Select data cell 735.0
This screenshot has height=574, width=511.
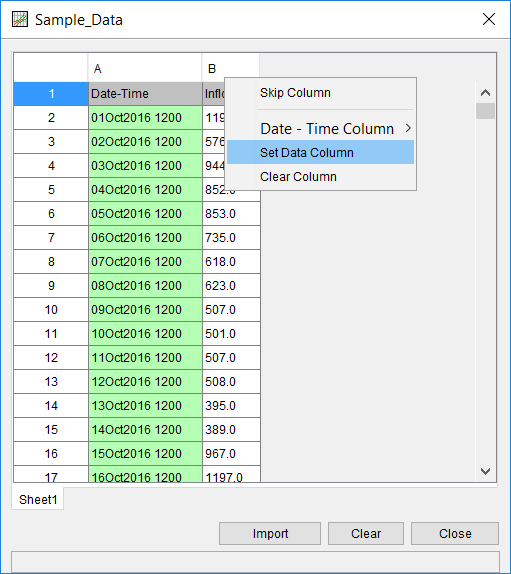pyautogui.click(x=231, y=238)
